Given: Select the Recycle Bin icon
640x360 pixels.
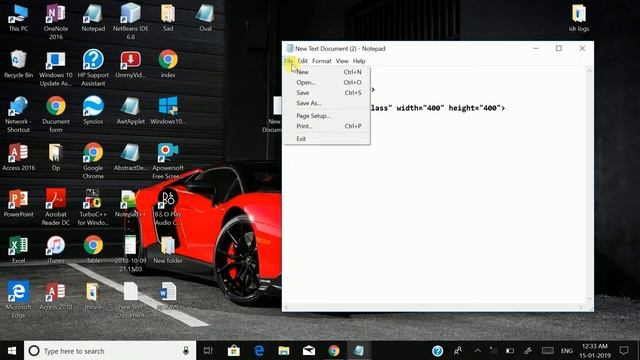Looking at the screenshot, I should (x=18, y=64).
